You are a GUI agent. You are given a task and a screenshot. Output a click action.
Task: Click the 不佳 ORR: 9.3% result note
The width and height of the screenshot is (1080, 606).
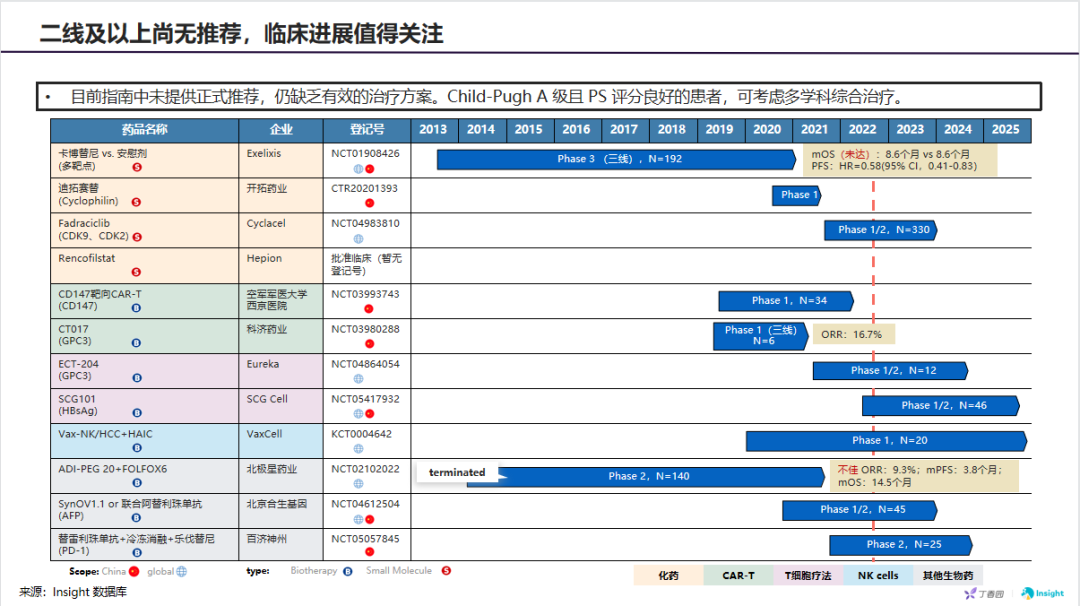pos(924,476)
